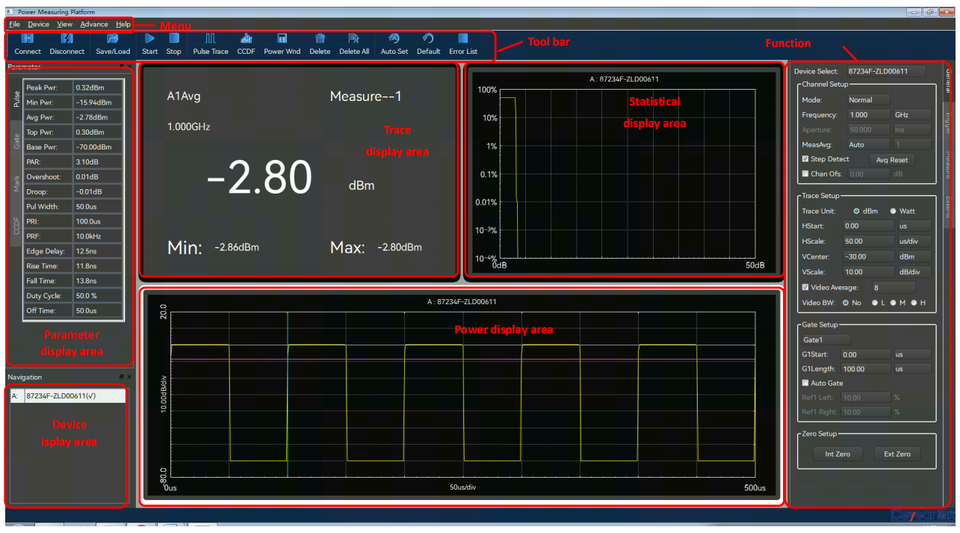Viewport: 960px width, 533px height.
Task: Click the Int Zero button
Action: 837,454
